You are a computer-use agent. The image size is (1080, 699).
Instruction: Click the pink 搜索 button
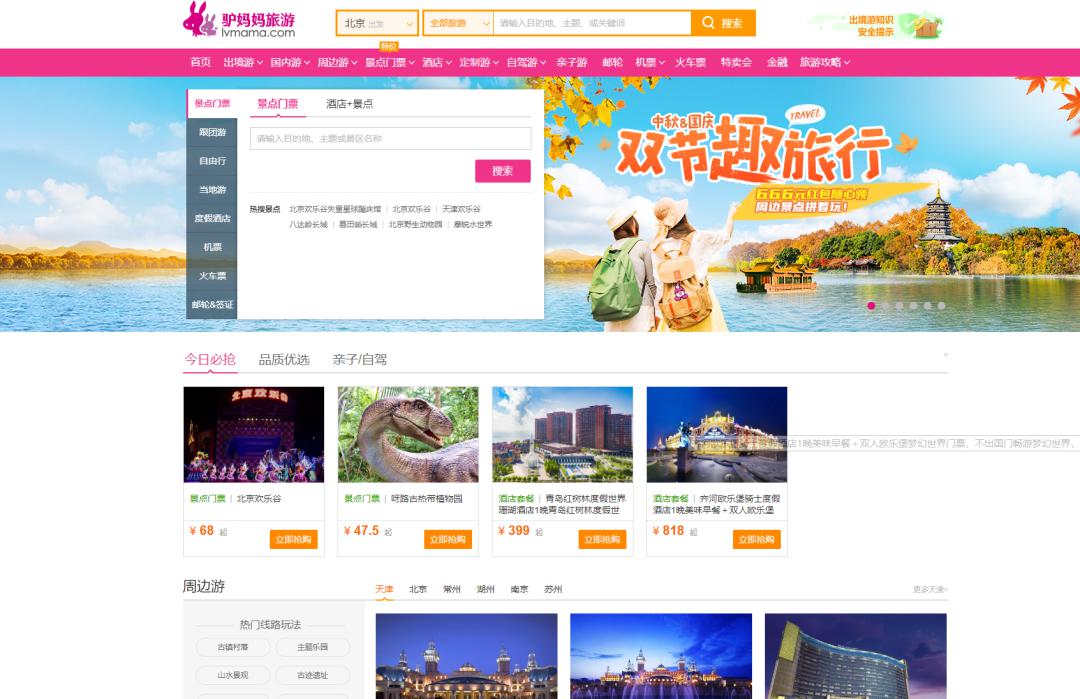[x=502, y=171]
